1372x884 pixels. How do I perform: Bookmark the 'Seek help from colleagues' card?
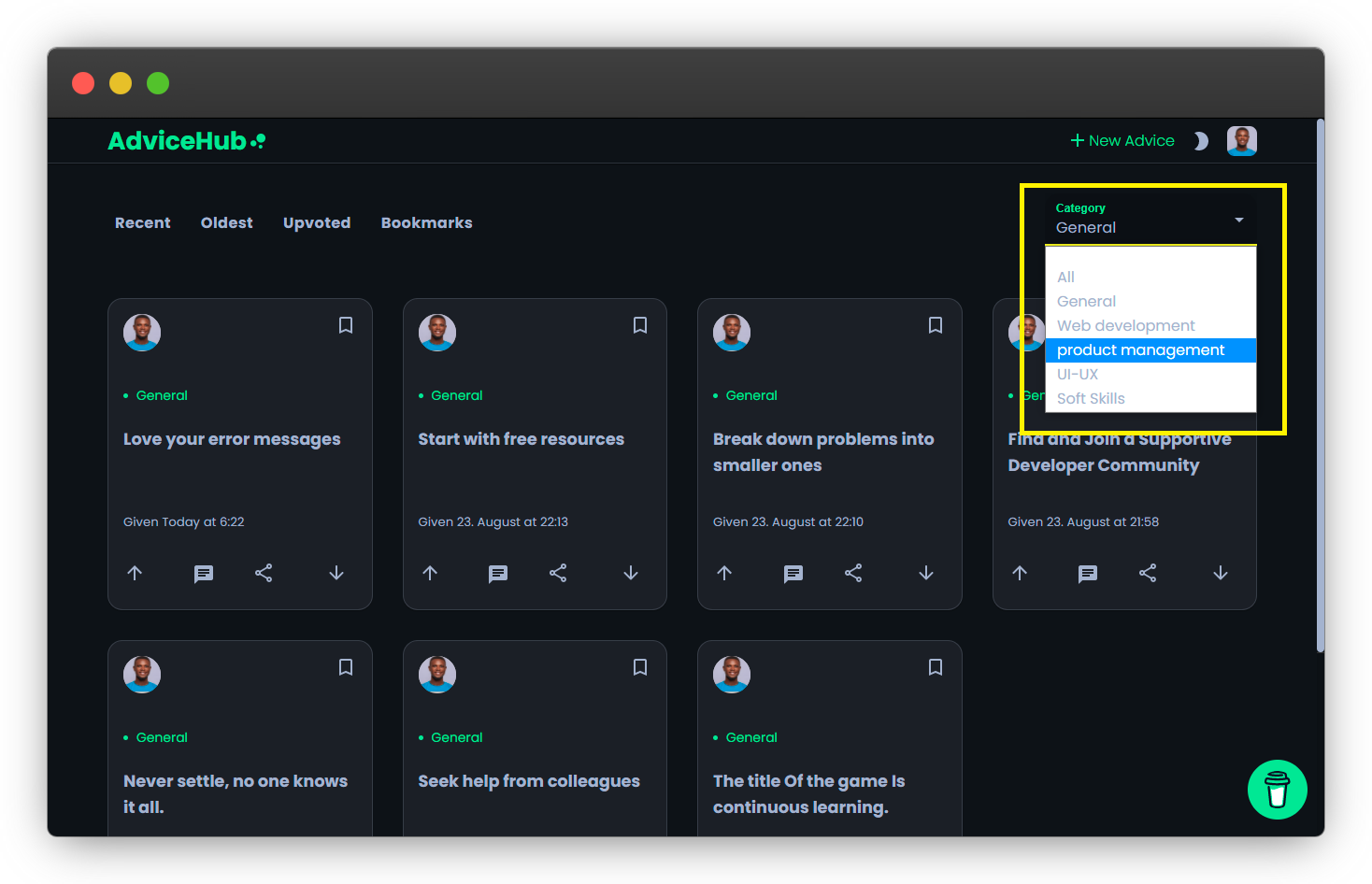(x=640, y=667)
